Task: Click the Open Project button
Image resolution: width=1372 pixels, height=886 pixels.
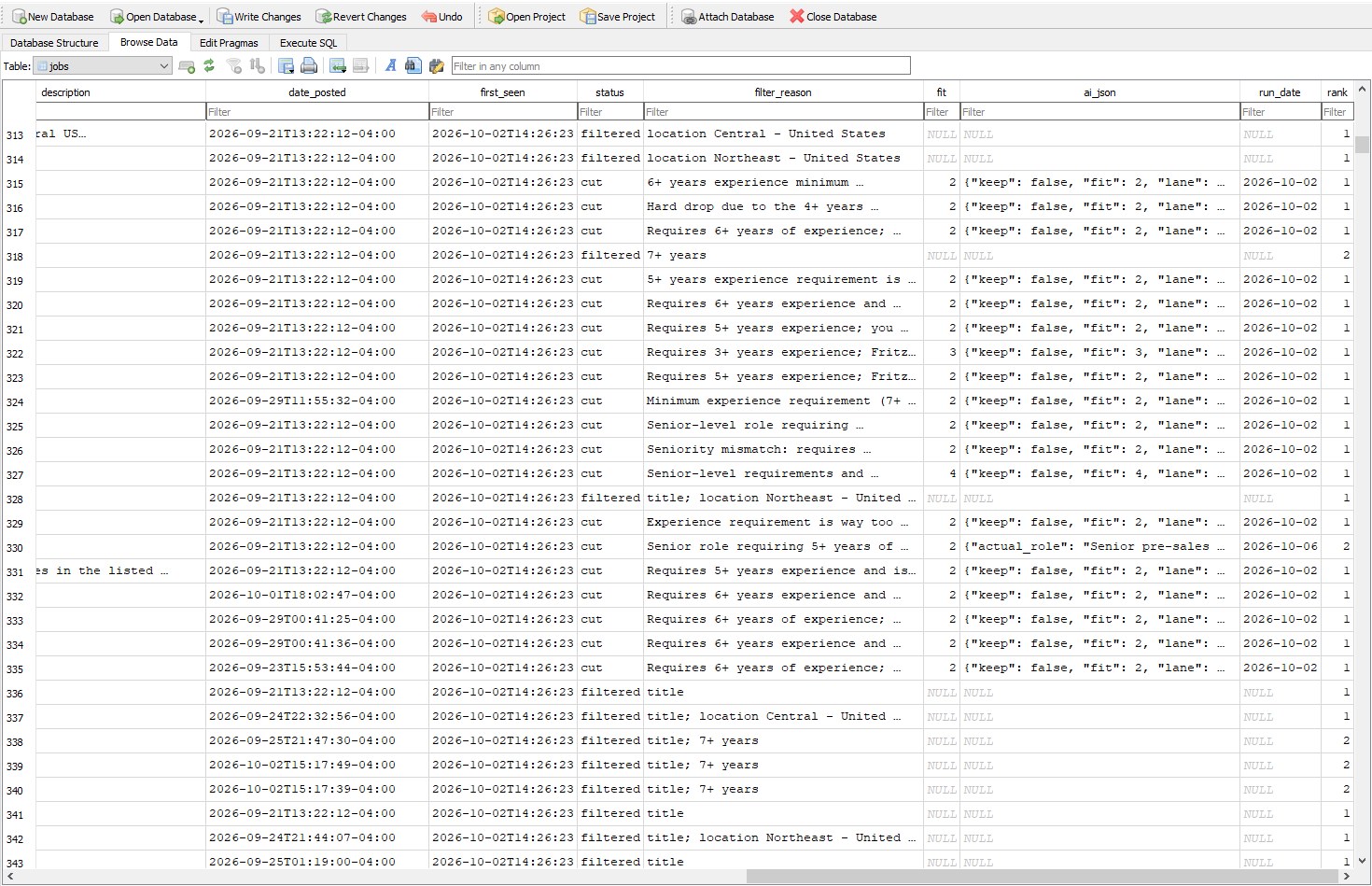Action: click(526, 17)
